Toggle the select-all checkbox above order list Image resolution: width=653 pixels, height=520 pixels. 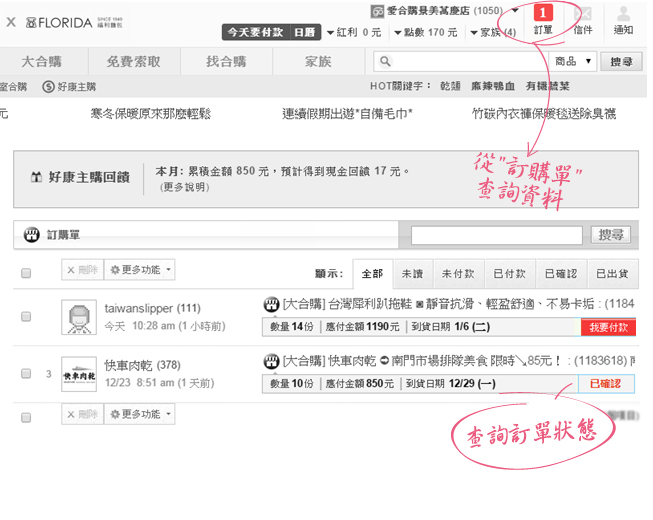coord(26,273)
